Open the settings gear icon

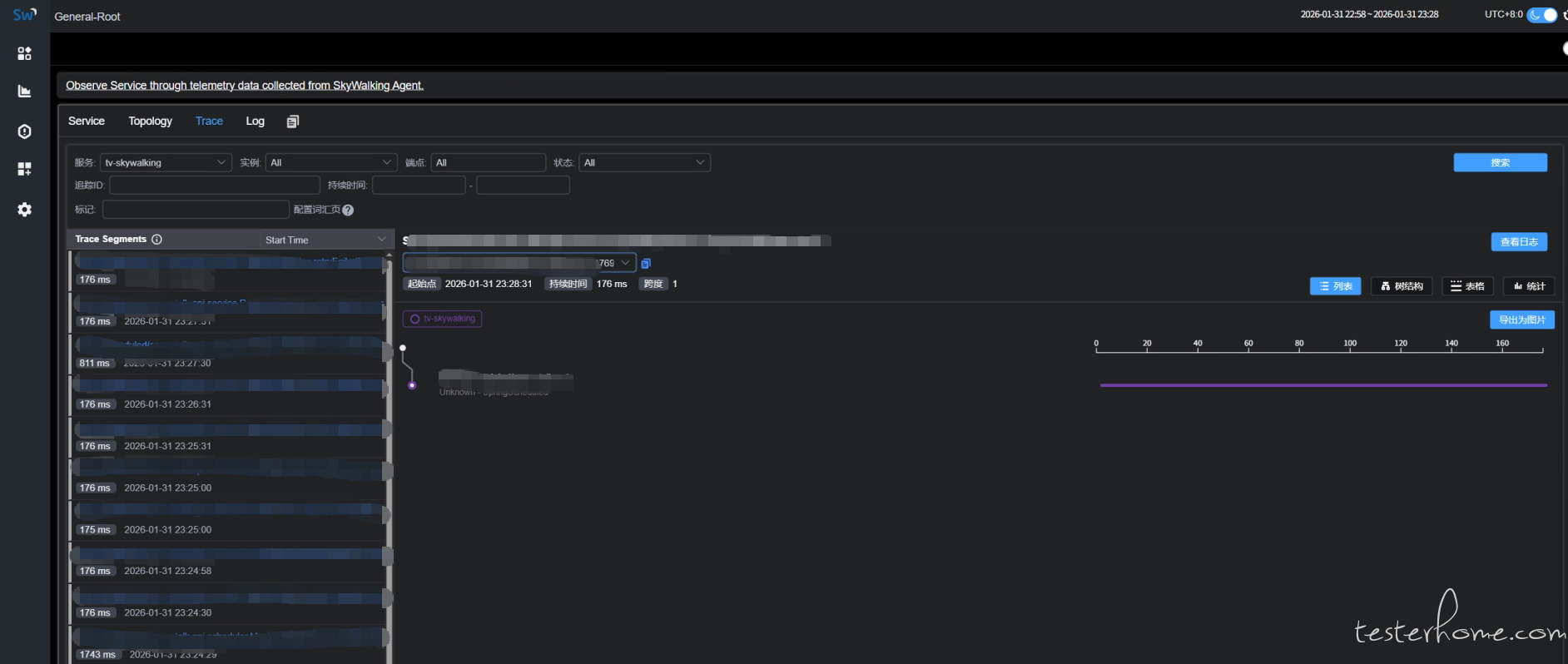(24, 210)
